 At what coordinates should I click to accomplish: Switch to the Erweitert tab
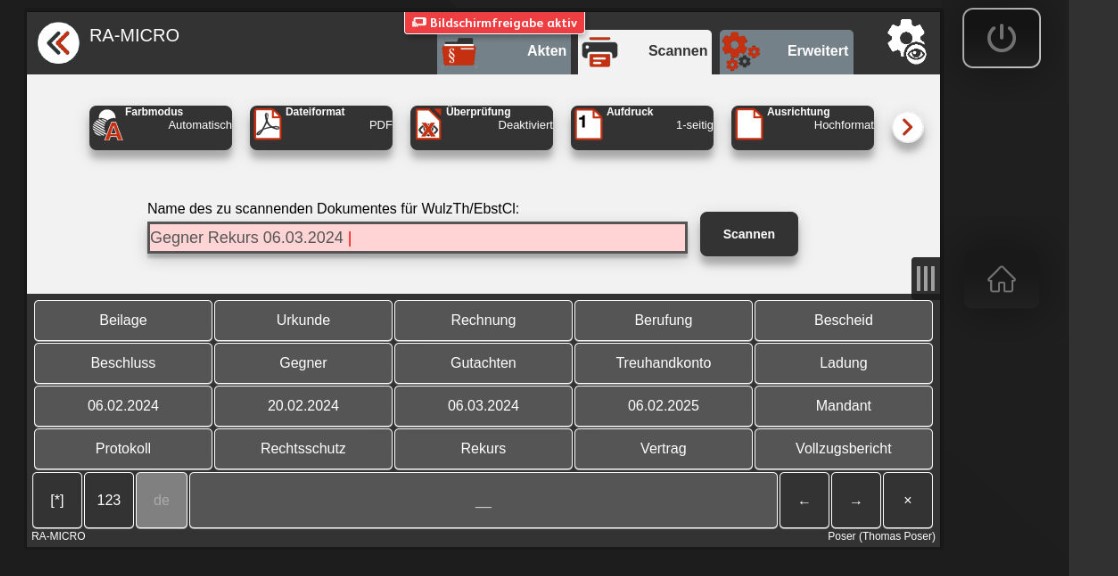(786, 52)
